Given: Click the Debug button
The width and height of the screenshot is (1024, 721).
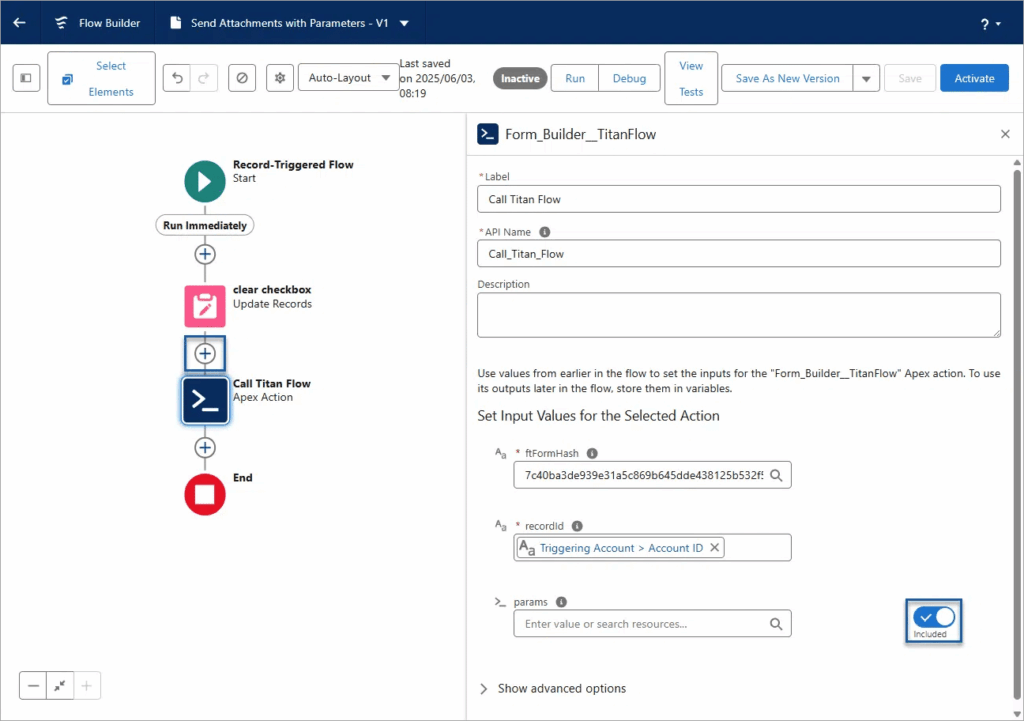Looking at the screenshot, I should coord(629,78).
